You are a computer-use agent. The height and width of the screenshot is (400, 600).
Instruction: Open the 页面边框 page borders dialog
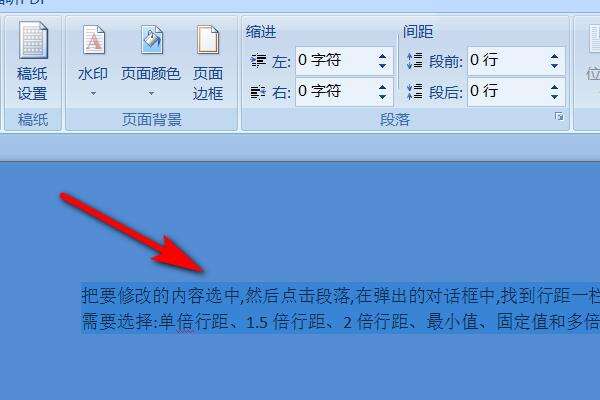(208, 62)
